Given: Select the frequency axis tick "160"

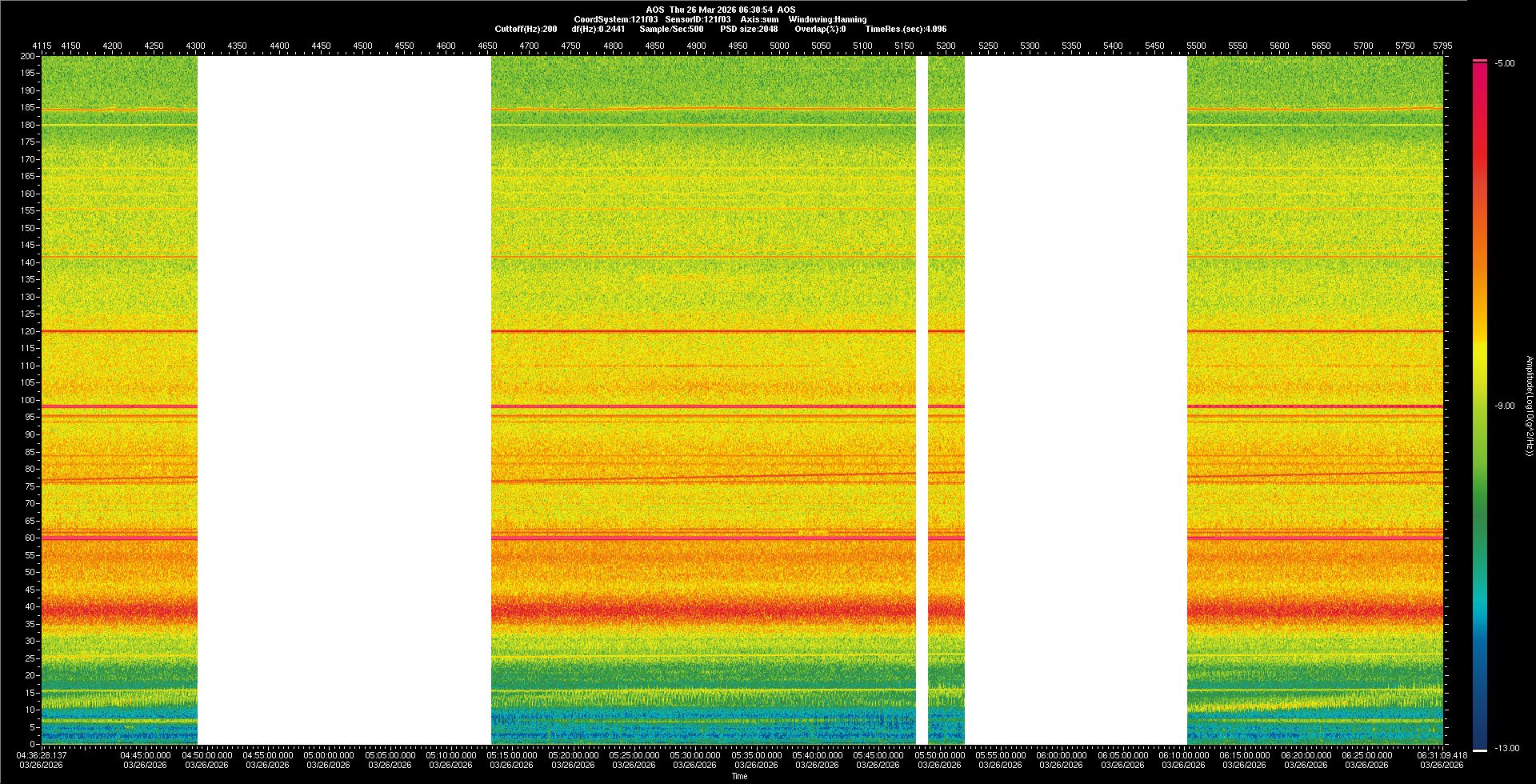Looking at the screenshot, I should click(x=28, y=194).
